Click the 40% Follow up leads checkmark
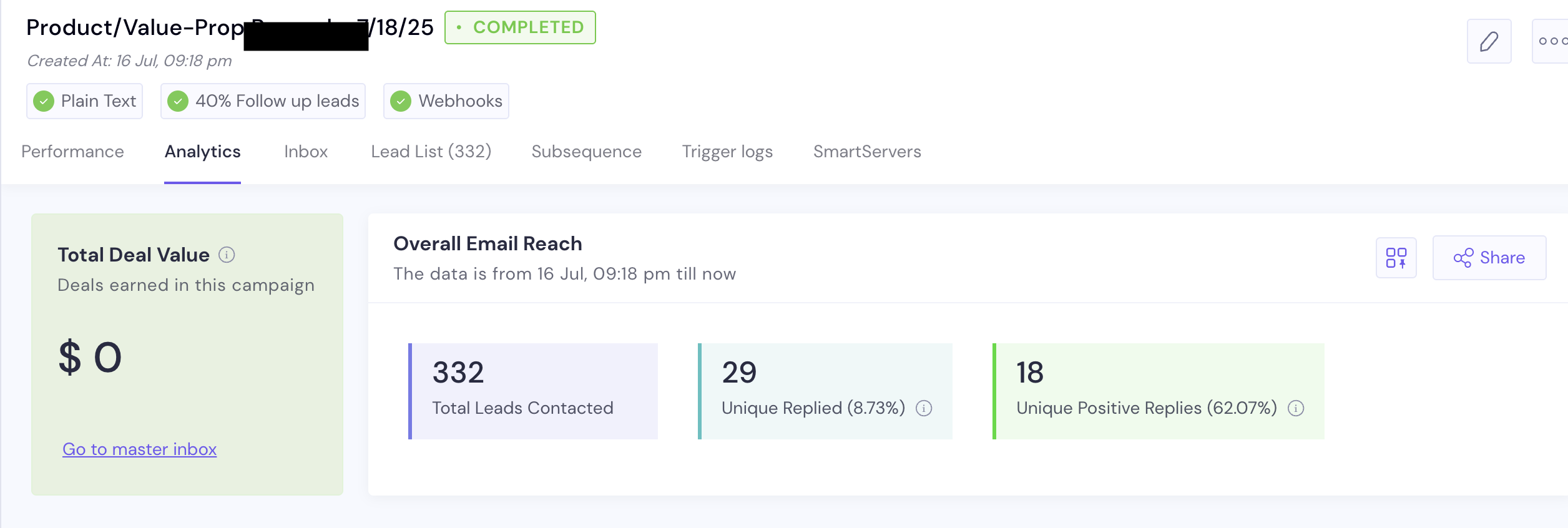The height and width of the screenshot is (528, 1568). (178, 101)
